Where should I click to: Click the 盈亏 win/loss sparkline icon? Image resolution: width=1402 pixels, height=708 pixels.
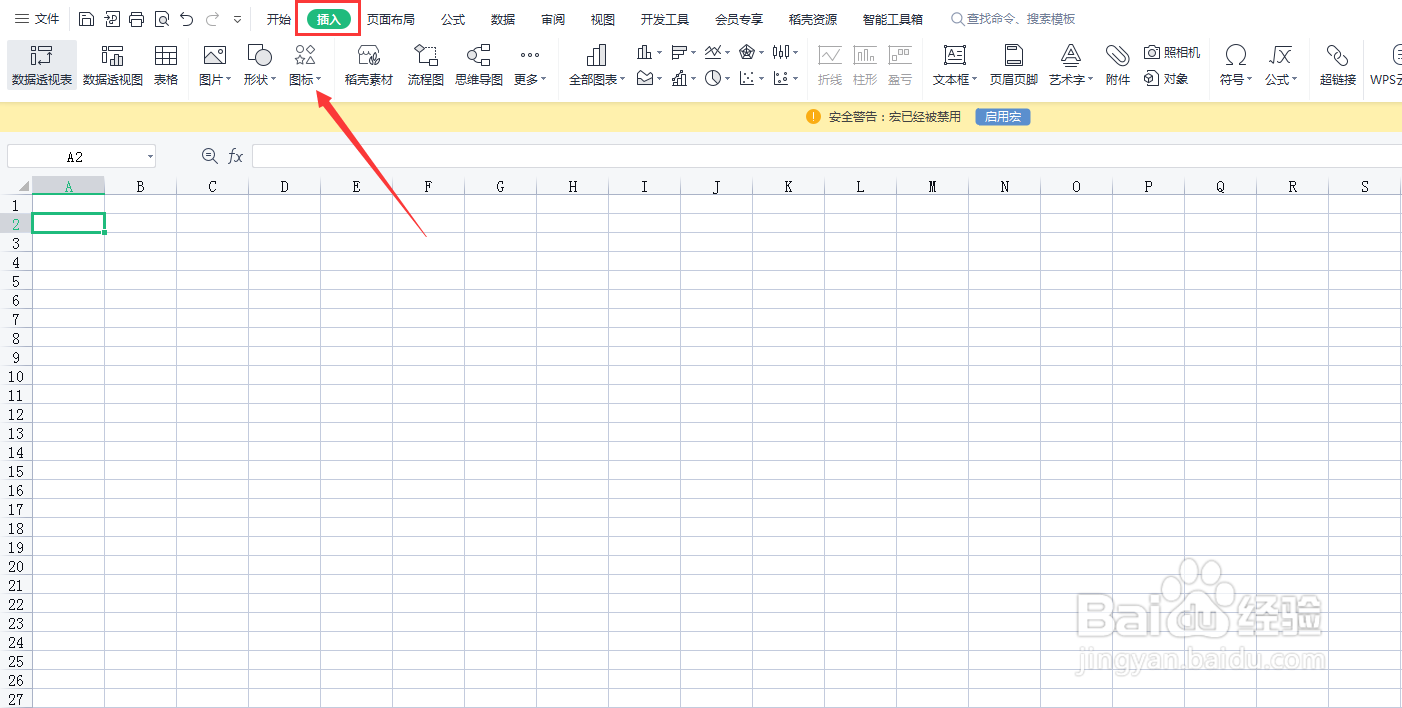[900, 65]
